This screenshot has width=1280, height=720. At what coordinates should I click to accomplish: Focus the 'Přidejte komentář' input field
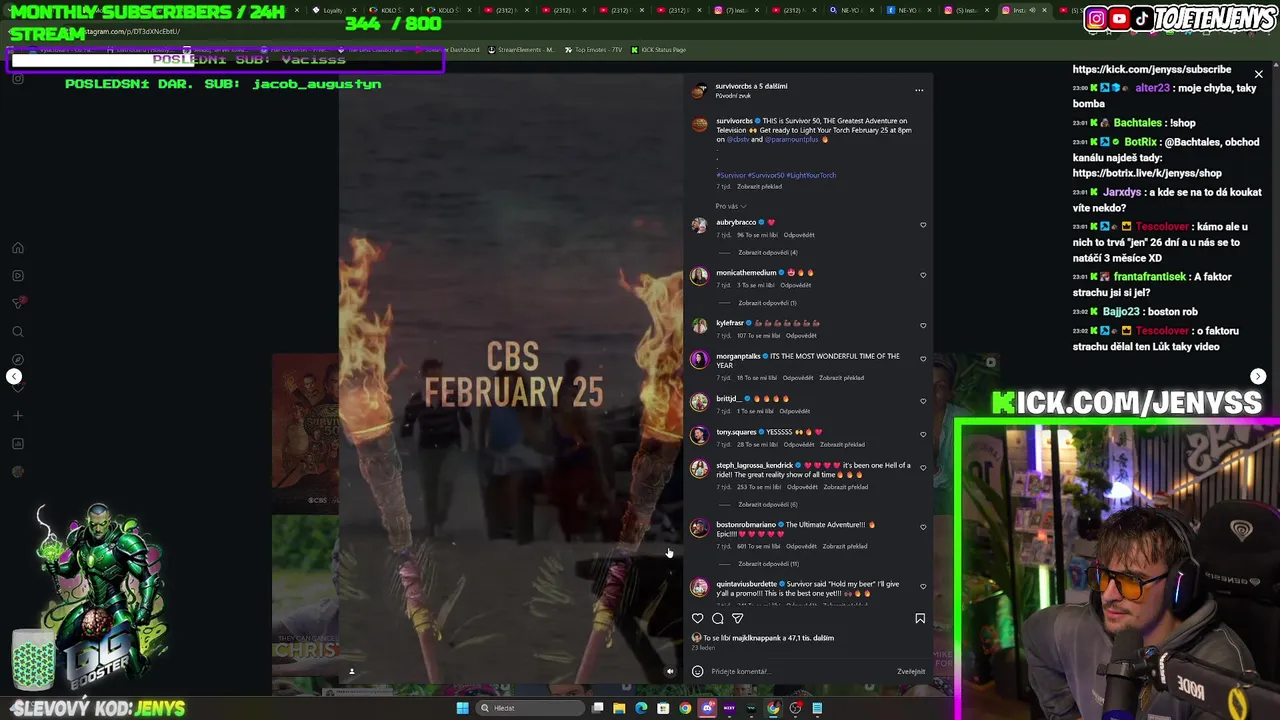point(800,671)
